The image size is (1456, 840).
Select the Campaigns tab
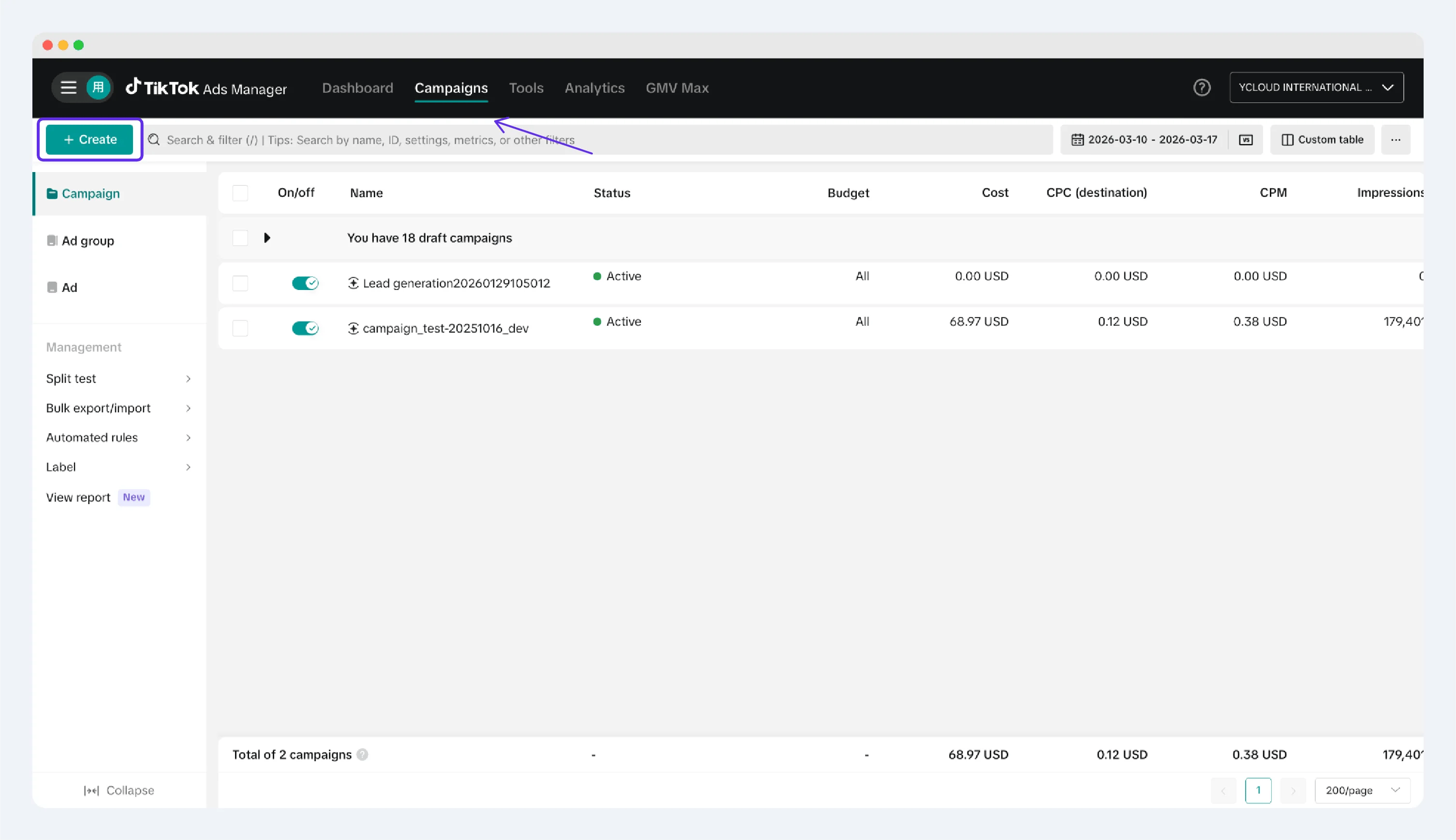pyautogui.click(x=451, y=87)
